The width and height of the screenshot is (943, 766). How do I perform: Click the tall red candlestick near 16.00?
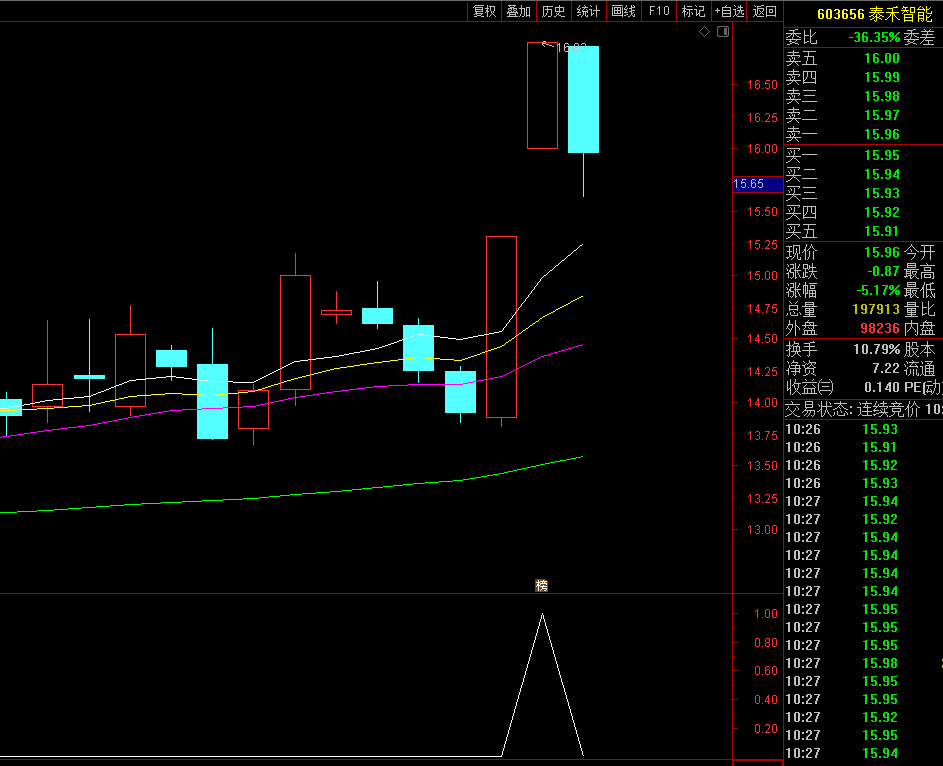coord(542,95)
